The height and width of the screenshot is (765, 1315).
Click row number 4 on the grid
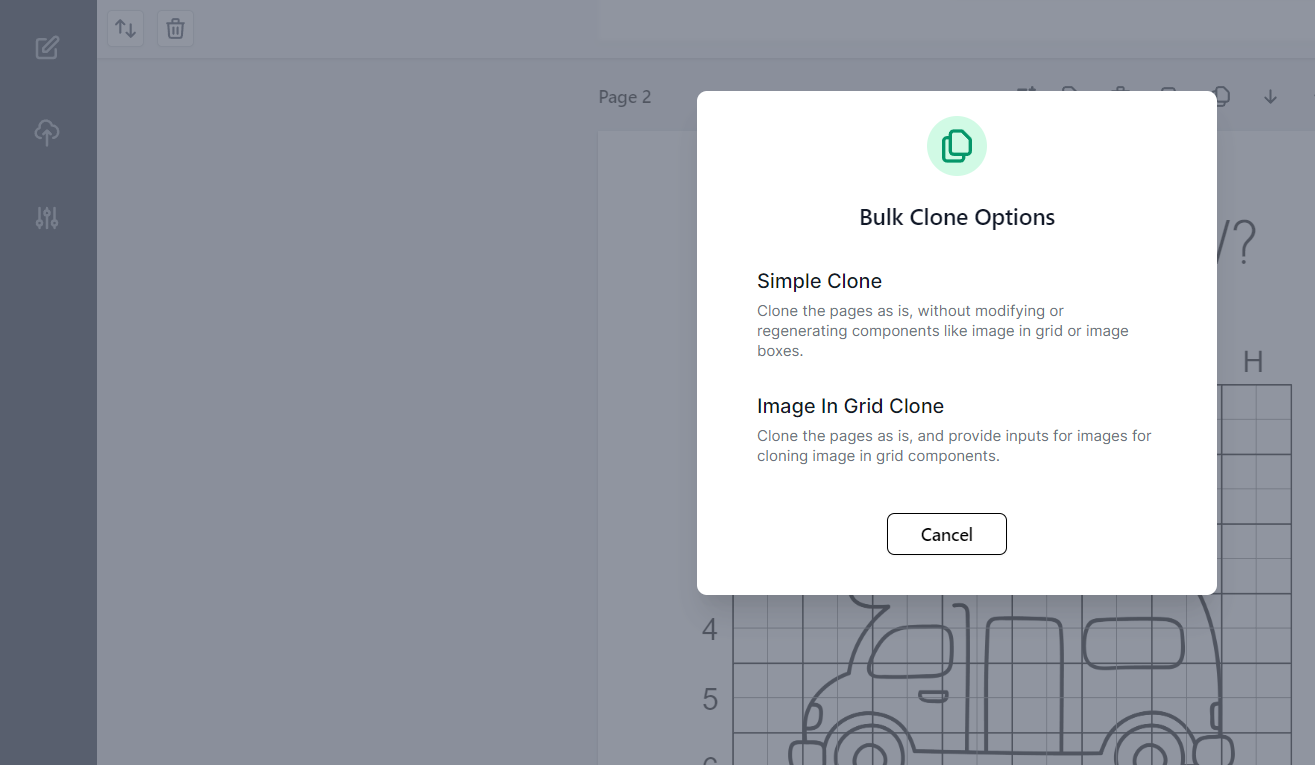[x=710, y=630]
